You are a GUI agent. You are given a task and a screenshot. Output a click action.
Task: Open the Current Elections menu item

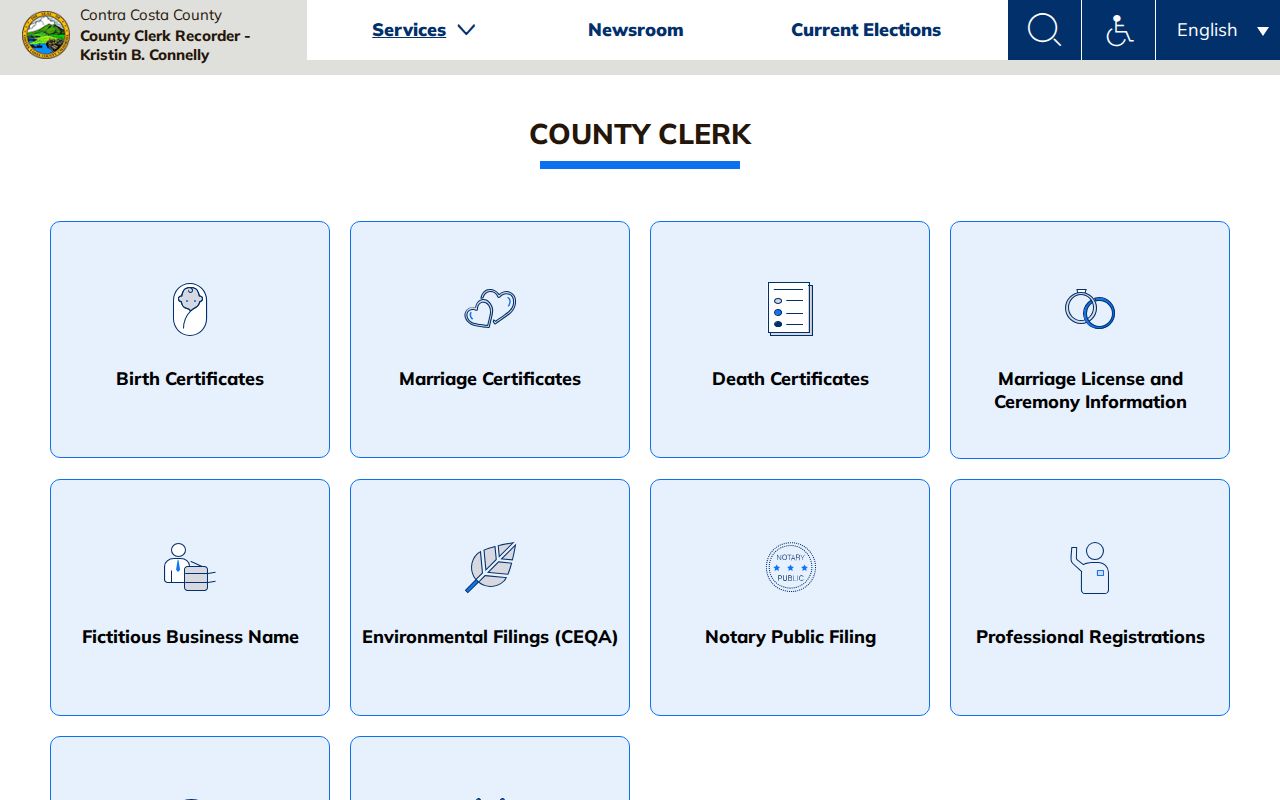[x=866, y=30]
